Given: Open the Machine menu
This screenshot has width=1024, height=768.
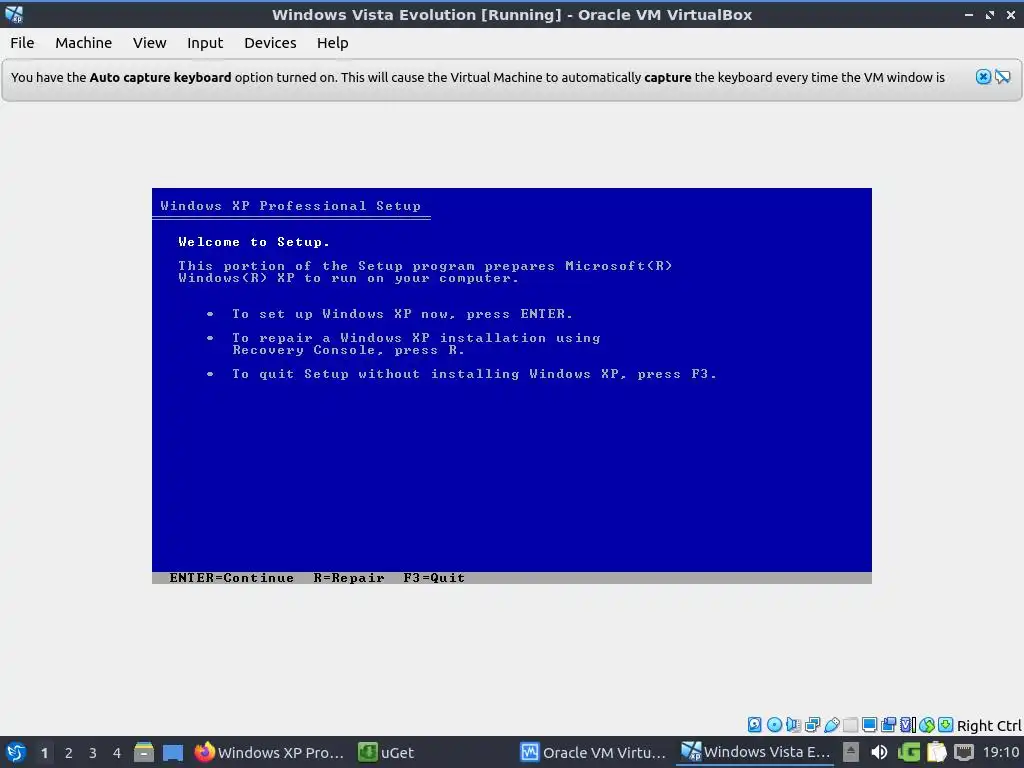Looking at the screenshot, I should pyautogui.click(x=84, y=43).
